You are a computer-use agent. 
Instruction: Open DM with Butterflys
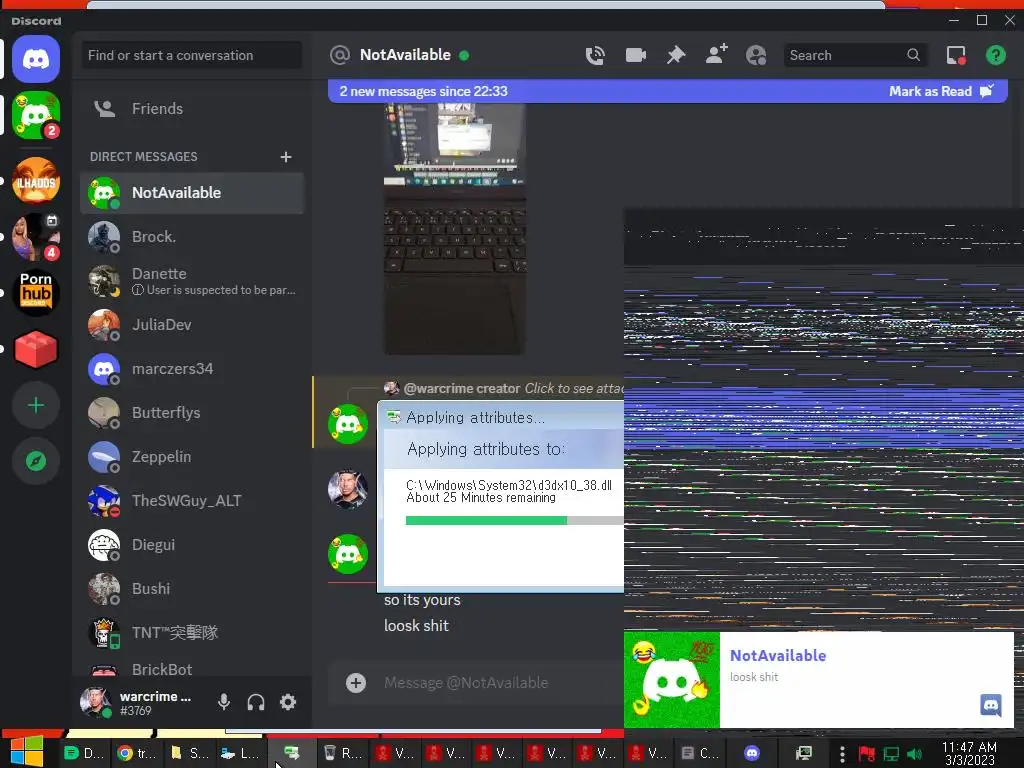pos(191,413)
